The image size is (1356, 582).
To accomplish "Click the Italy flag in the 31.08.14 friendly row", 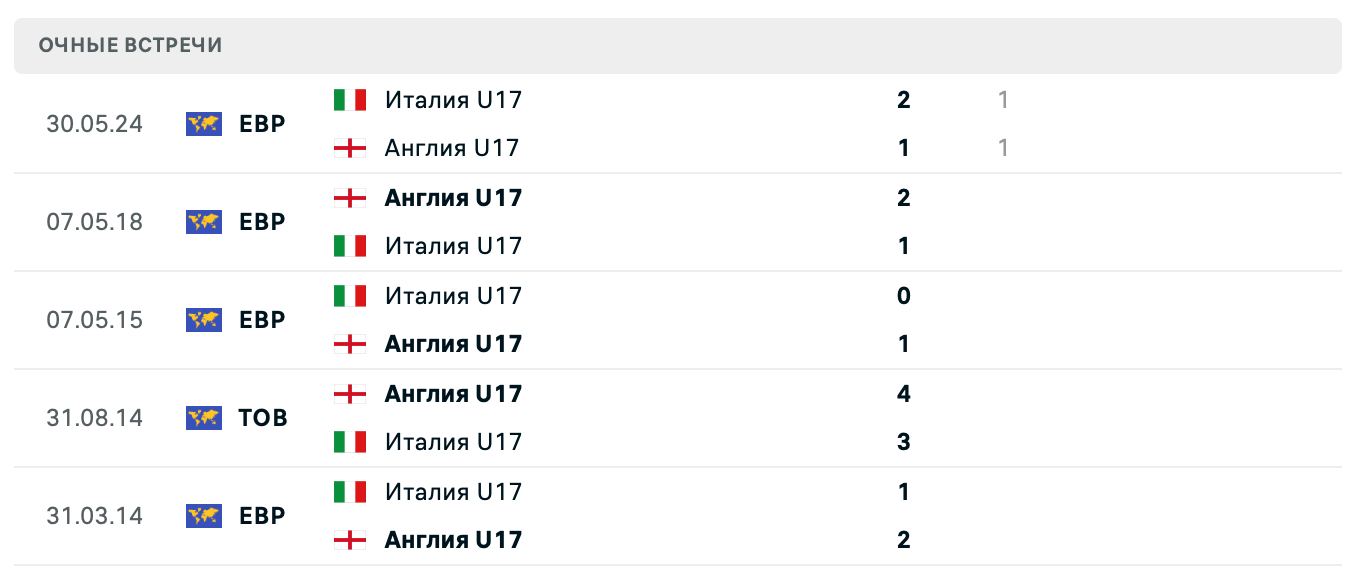I will click(x=351, y=441).
